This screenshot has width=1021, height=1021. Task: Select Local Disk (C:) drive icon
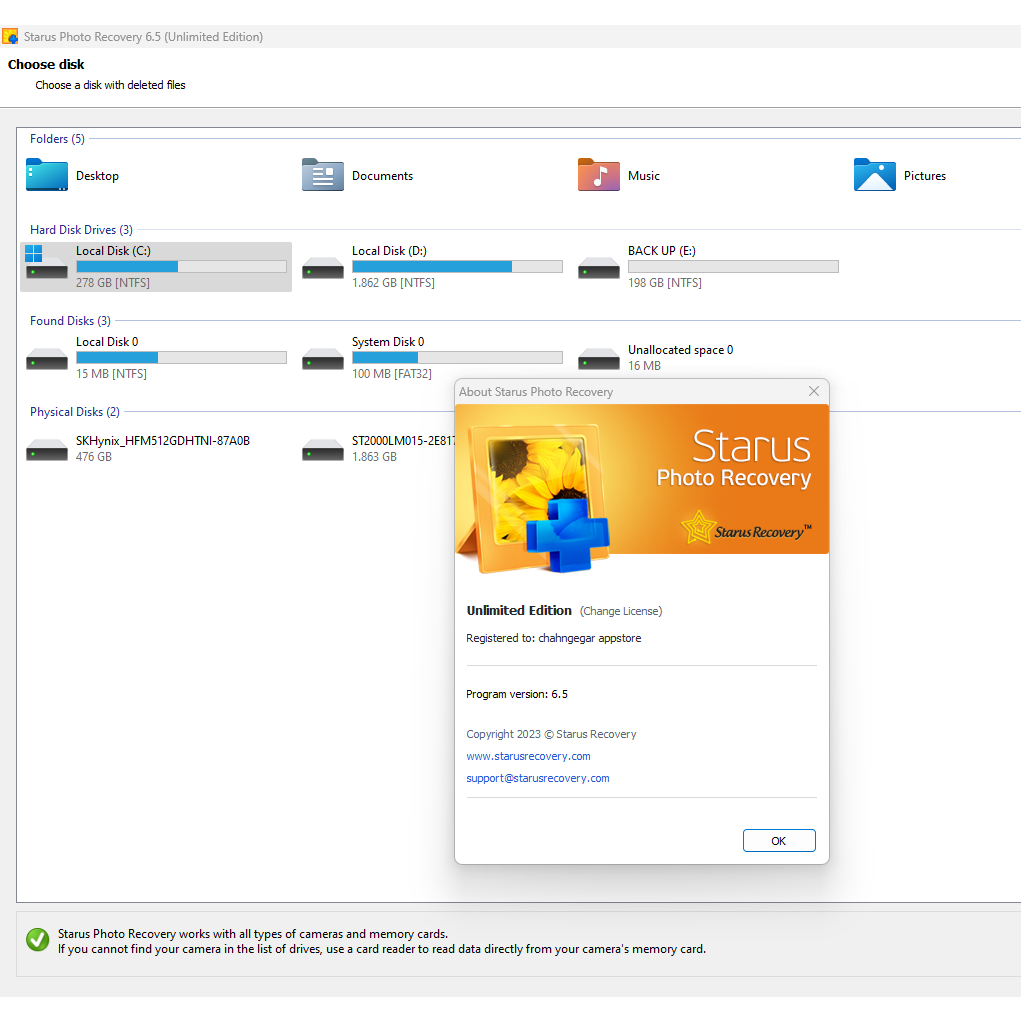(47, 267)
